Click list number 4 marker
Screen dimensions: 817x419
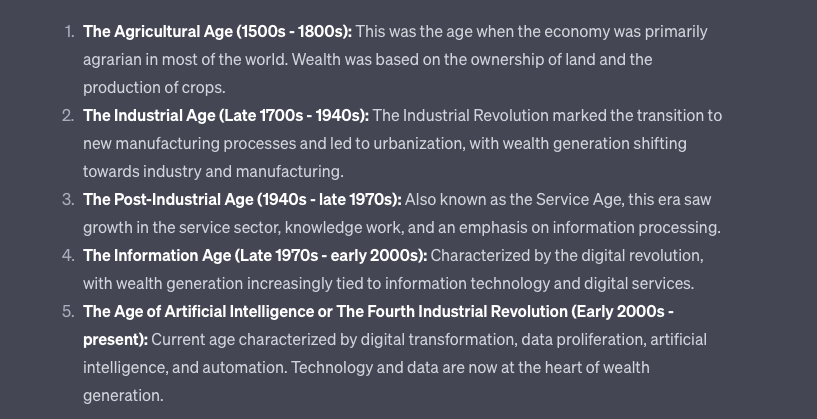point(68,256)
